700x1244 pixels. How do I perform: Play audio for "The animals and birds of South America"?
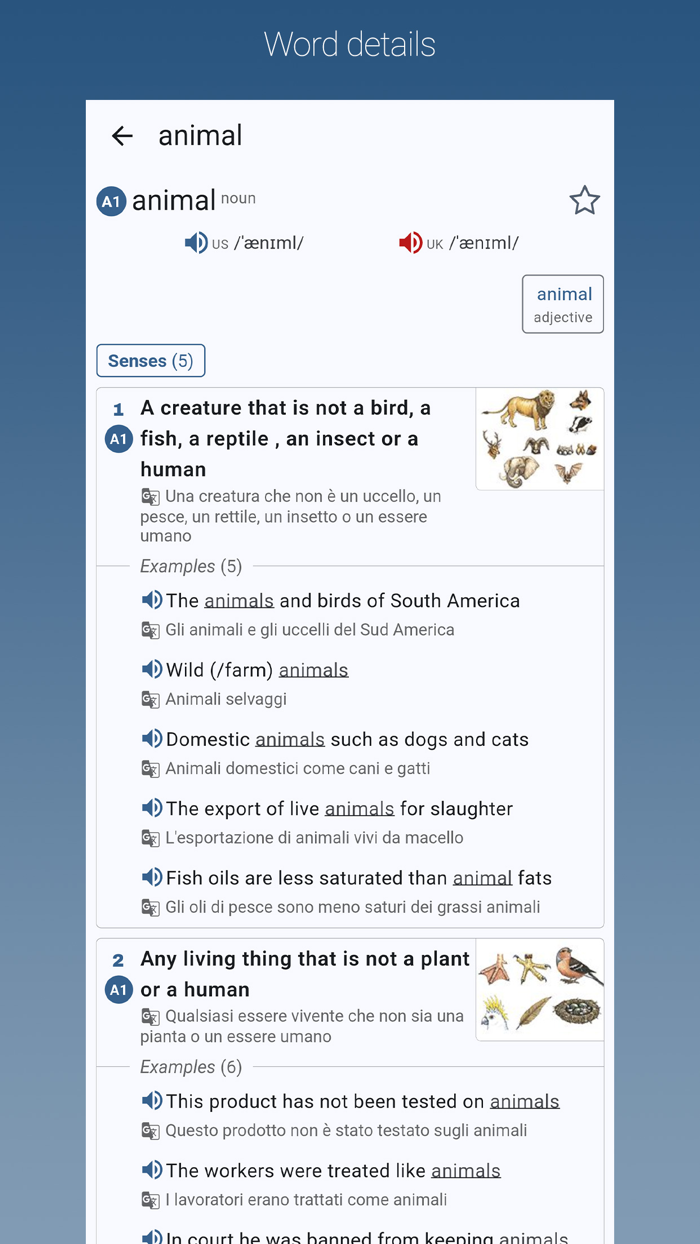[152, 598]
